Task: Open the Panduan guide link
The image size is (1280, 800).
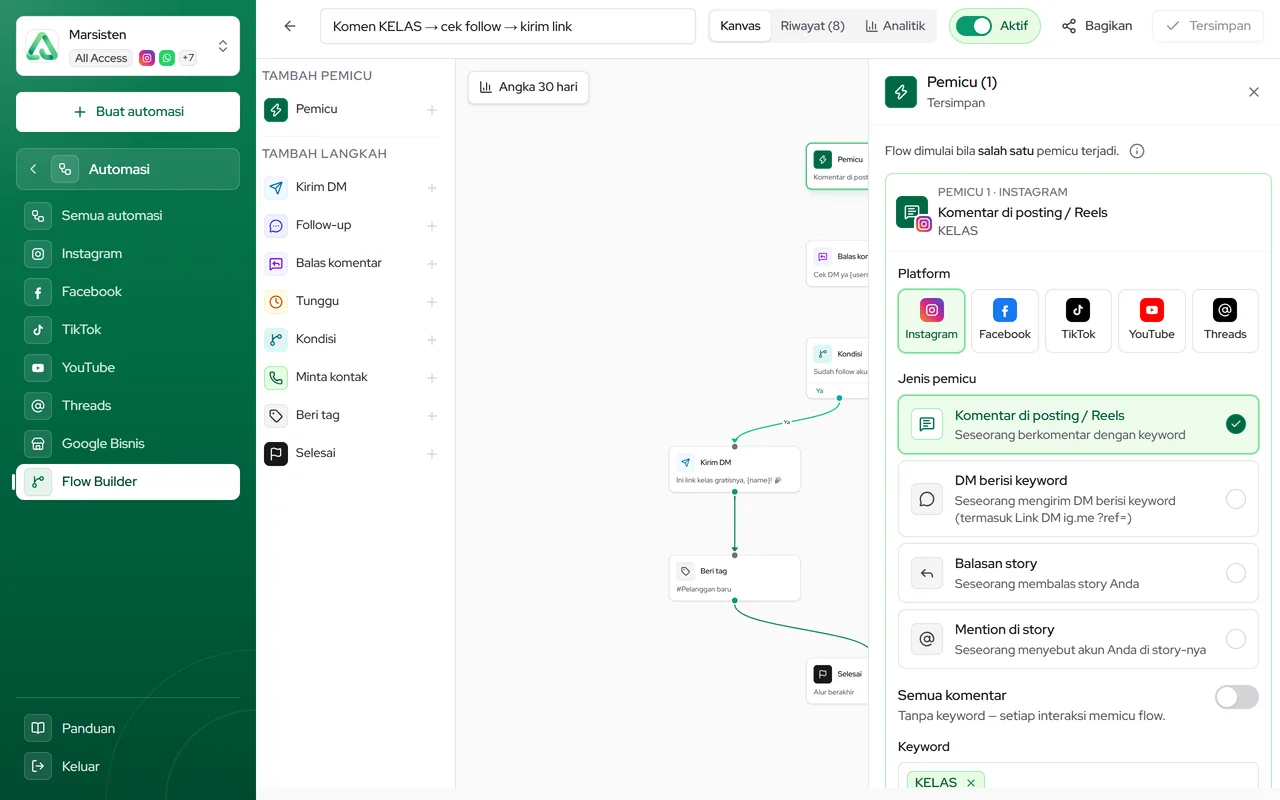Action: pyautogui.click(x=128, y=728)
